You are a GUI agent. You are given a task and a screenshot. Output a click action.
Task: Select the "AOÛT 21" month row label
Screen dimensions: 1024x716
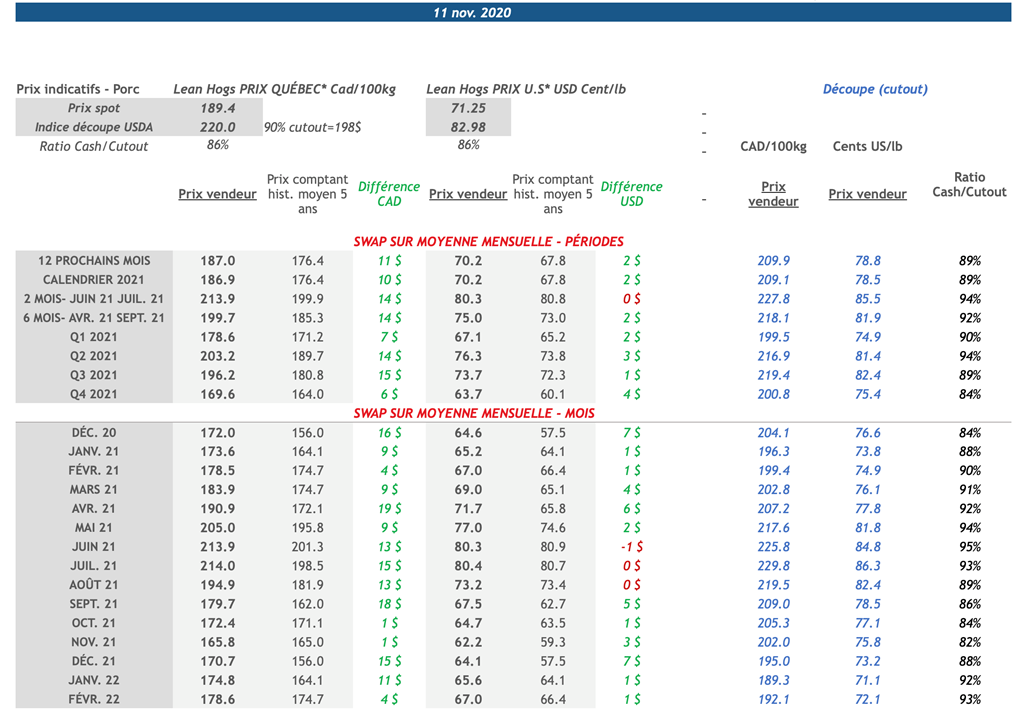point(93,585)
